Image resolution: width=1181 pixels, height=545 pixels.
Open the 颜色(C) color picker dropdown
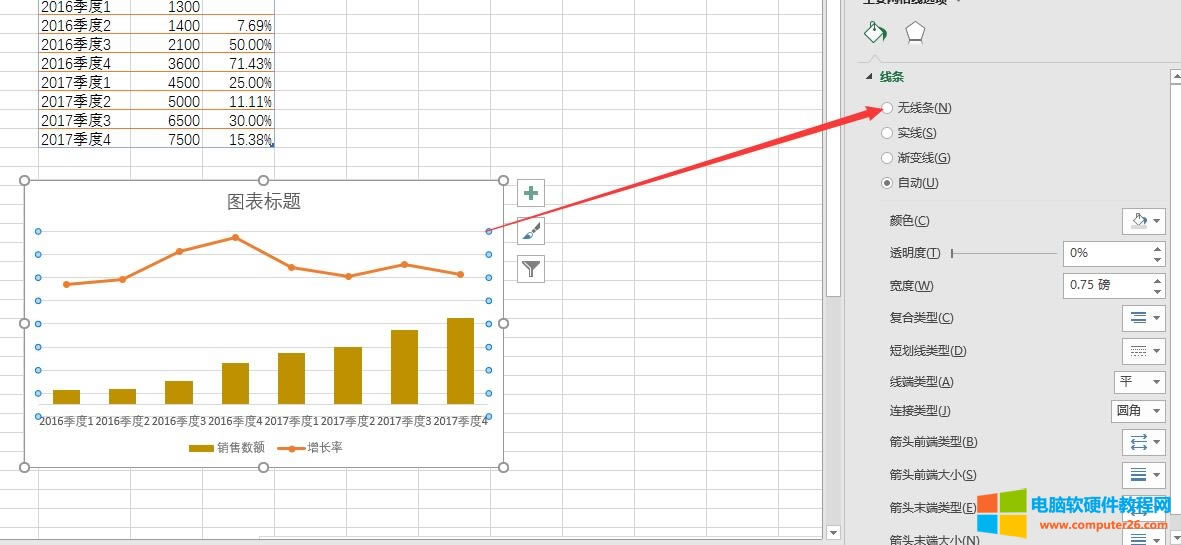1143,221
